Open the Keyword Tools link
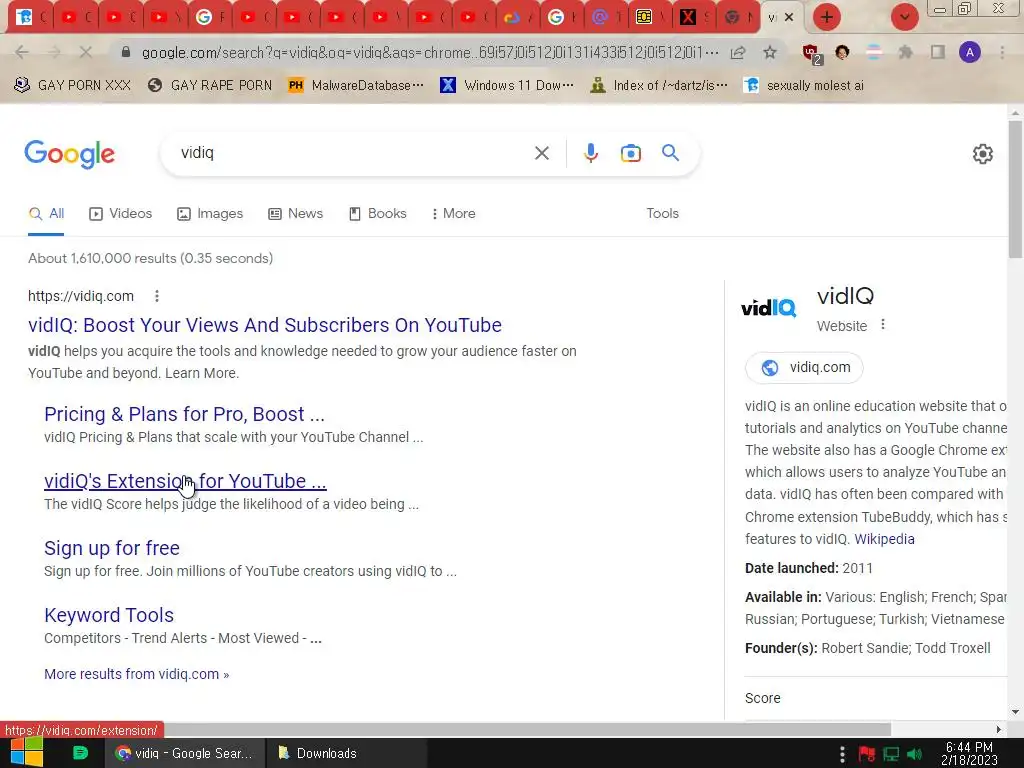 tap(108, 615)
